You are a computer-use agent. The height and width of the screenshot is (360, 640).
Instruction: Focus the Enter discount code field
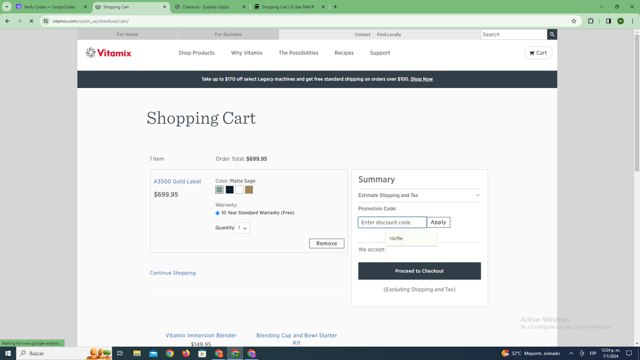(392, 222)
